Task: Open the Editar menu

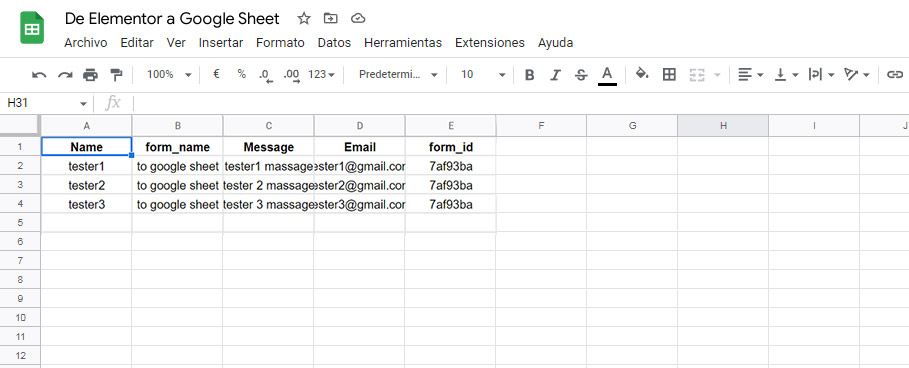Action: tap(137, 43)
